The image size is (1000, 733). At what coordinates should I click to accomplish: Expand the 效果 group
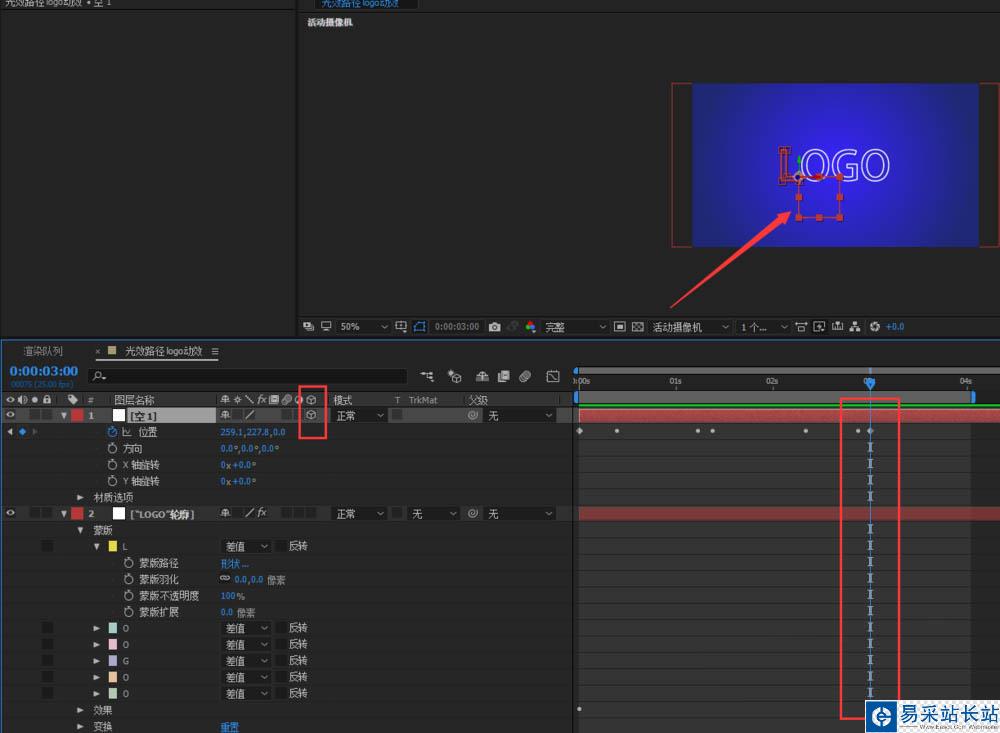[80, 709]
